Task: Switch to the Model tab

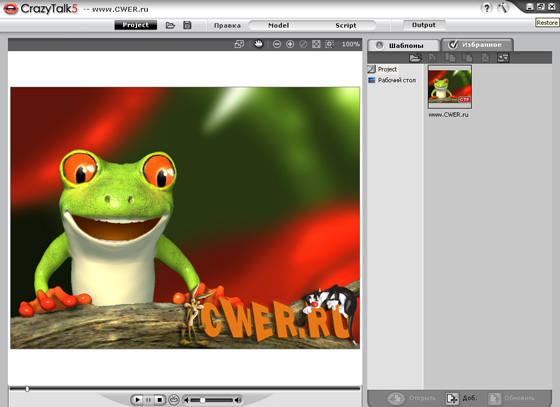Action: click(278, 25)
